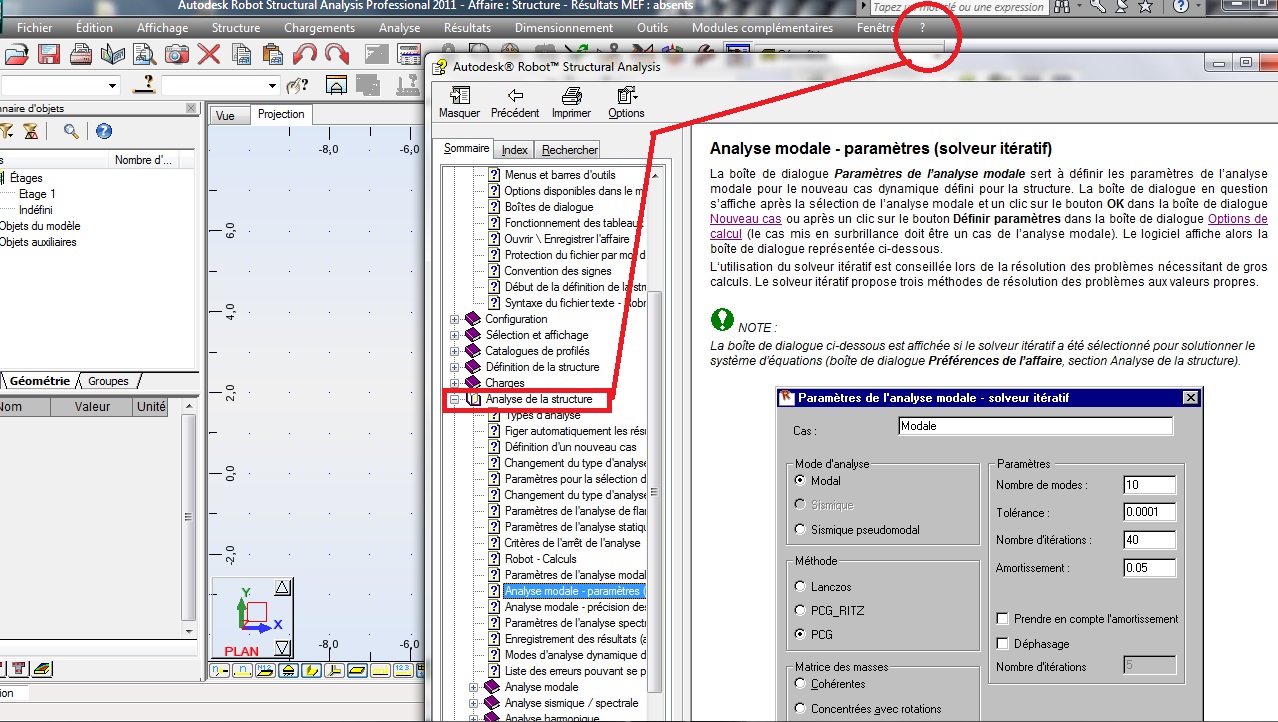Click the Save (floppy disk) toolbar icon
1278x722 pixels.
click(x=49, y=54)
